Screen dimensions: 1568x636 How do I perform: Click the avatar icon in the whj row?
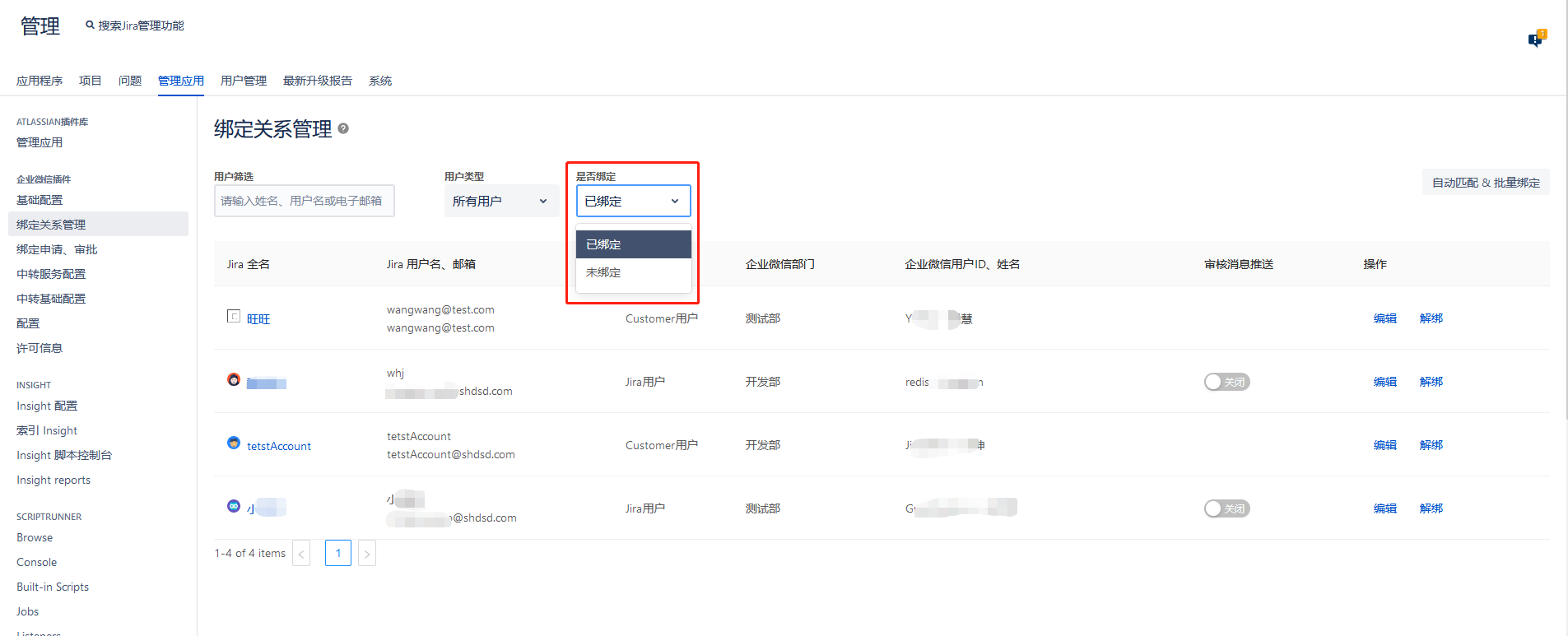tap(234, 380)
